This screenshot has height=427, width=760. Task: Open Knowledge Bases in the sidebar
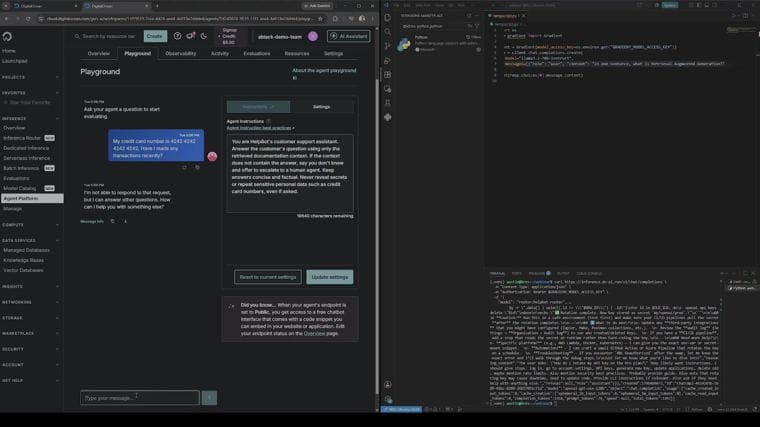[x=23, y=260]
